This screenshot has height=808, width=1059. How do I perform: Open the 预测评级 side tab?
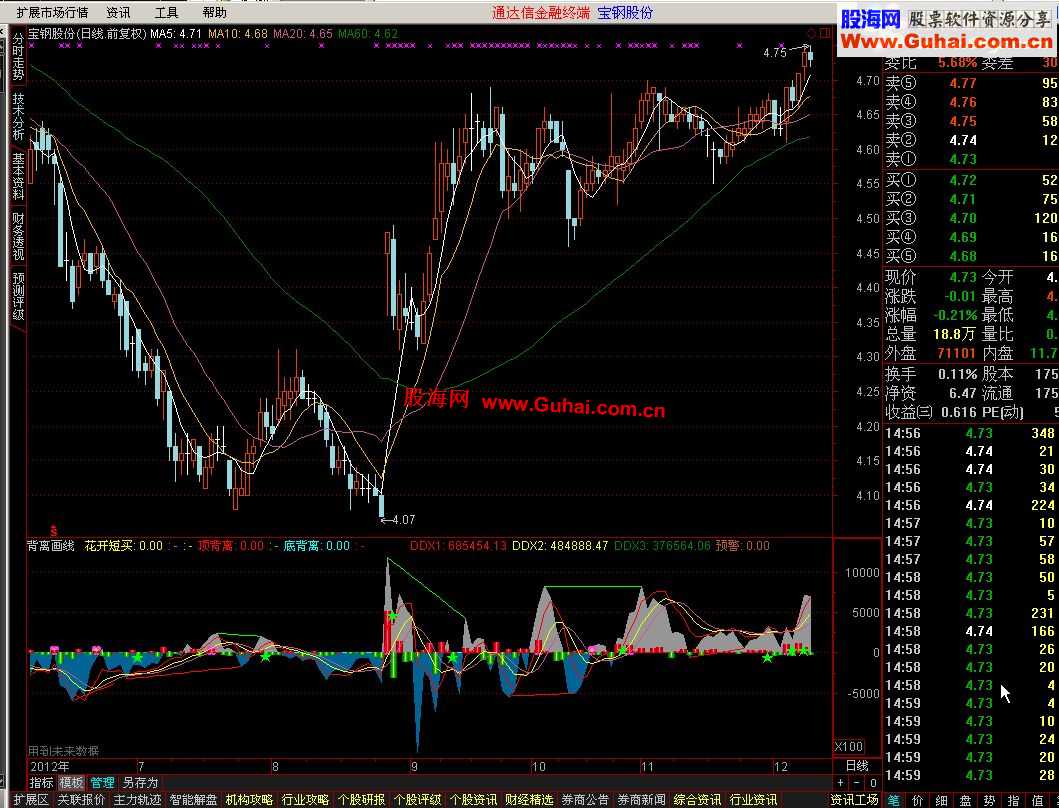click(x=18, y=297)
